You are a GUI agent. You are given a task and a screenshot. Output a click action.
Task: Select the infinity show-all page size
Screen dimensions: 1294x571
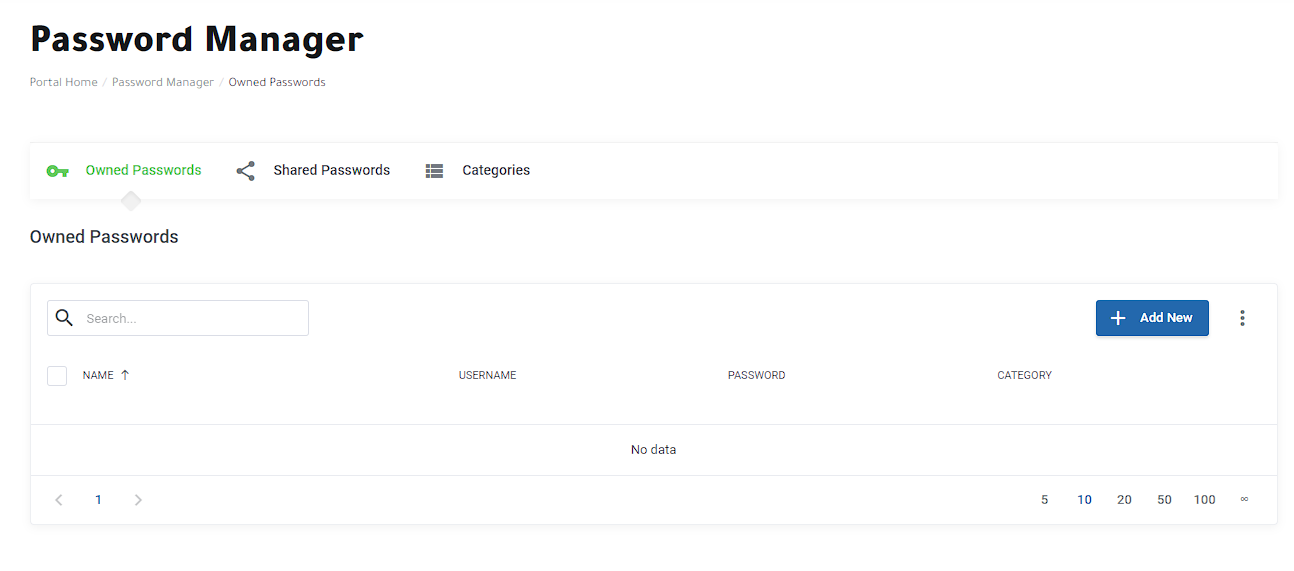1244,500
